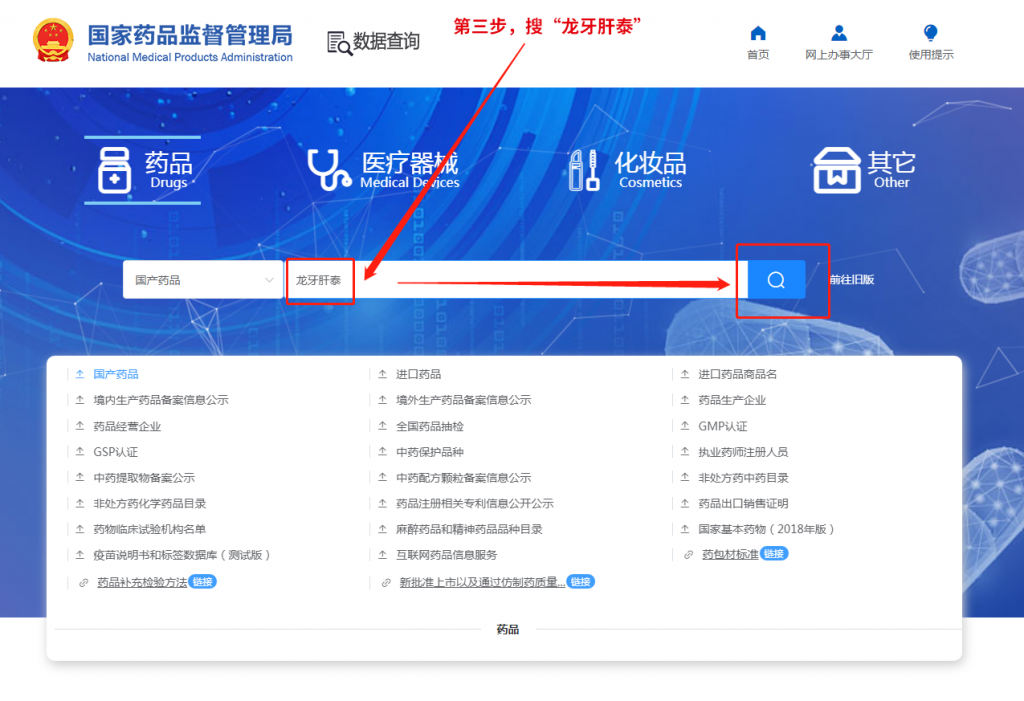Click the 数据查询 page title text

pyautogui.click(x=386, y=41)
